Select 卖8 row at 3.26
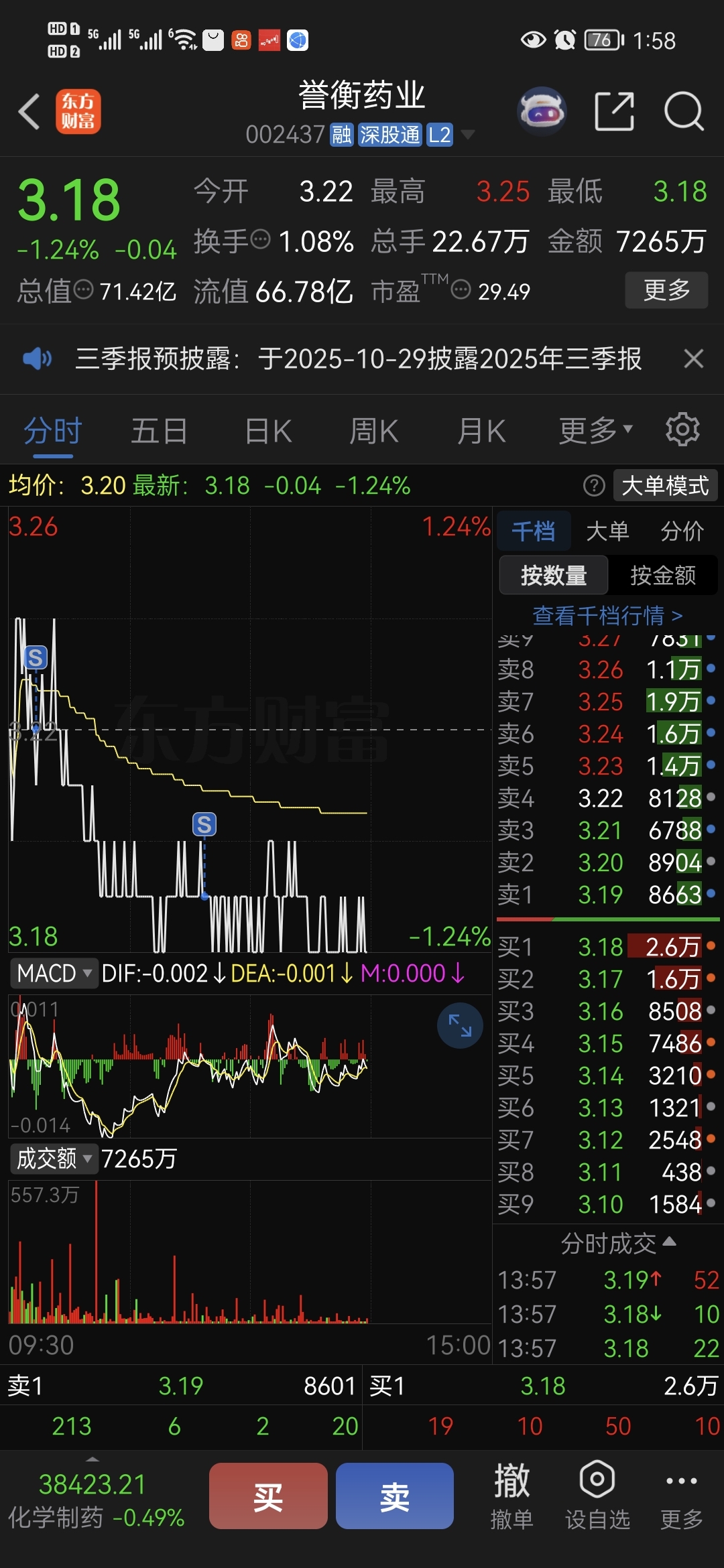 607,669
